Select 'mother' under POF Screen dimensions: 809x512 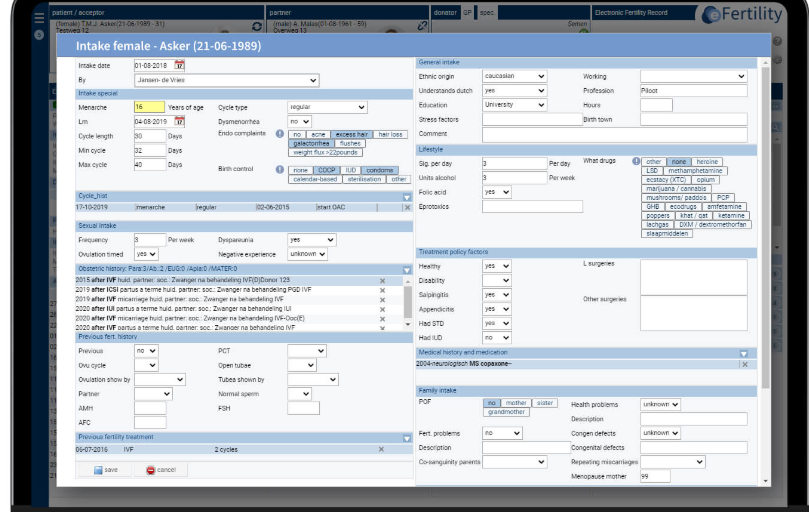click(x=518, y=403)
